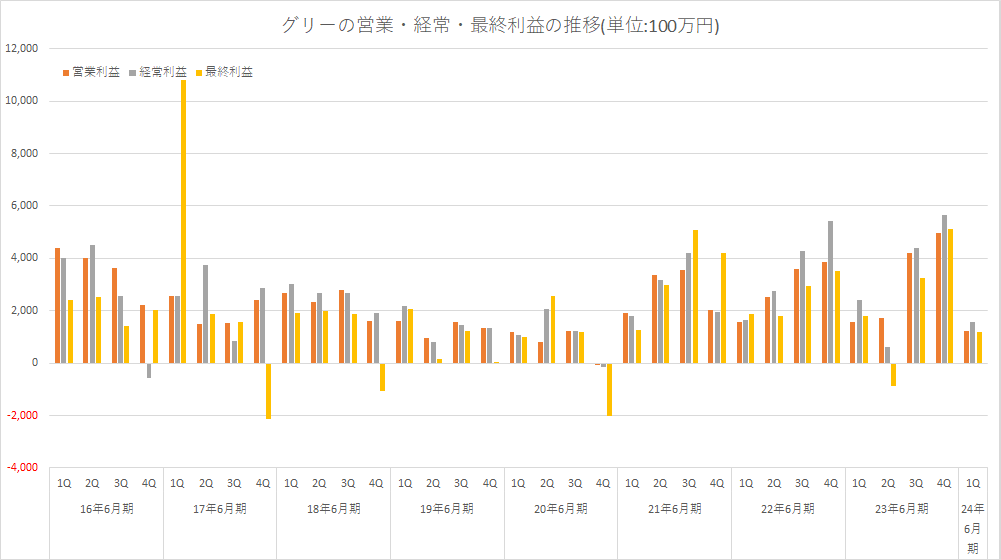Click the gray 経常利益 legend marker
This screenshot has height=560, width=1001.
click(x=132, y=73)
